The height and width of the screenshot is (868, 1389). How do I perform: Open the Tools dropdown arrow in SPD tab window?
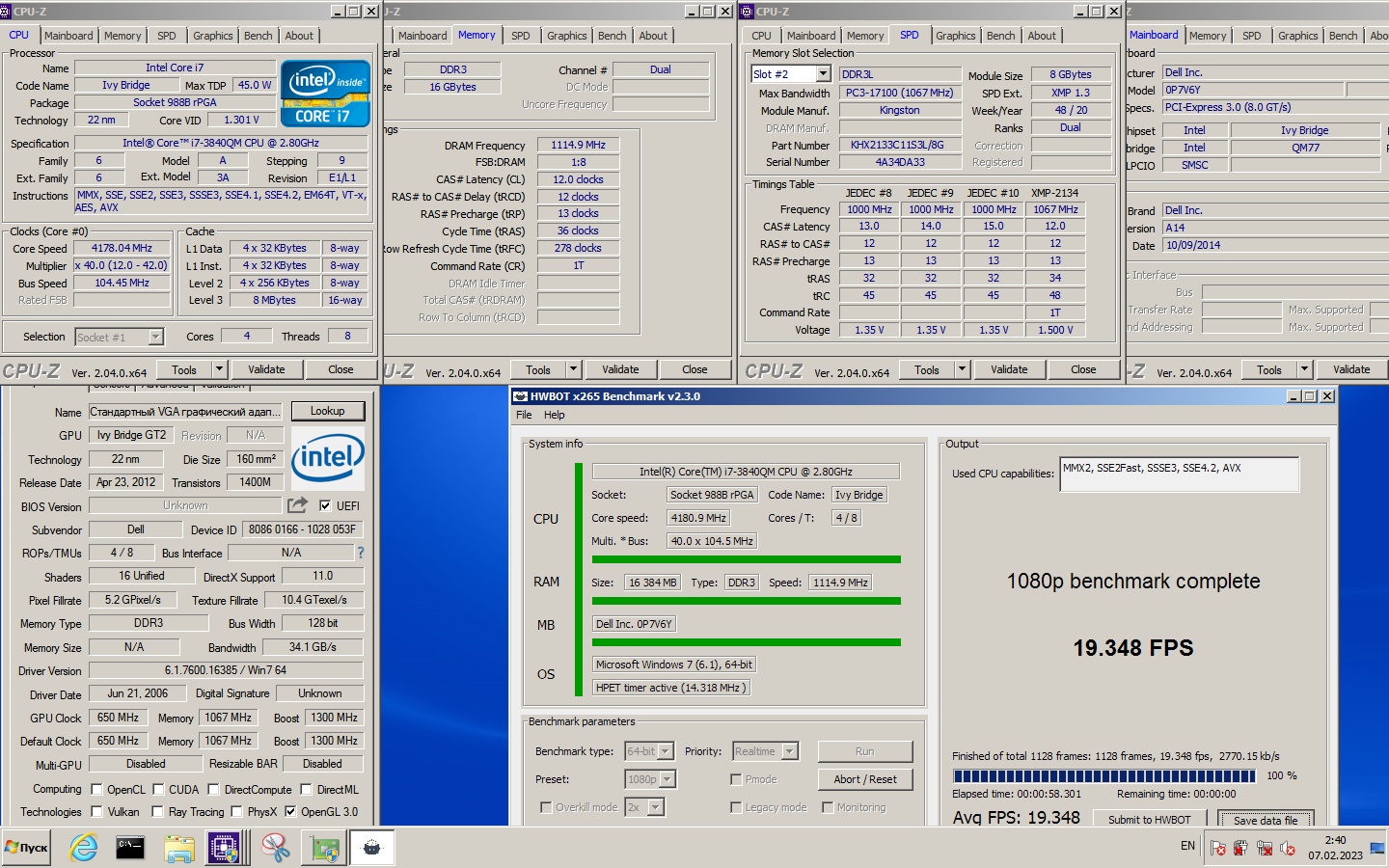(x=962, y=369)
